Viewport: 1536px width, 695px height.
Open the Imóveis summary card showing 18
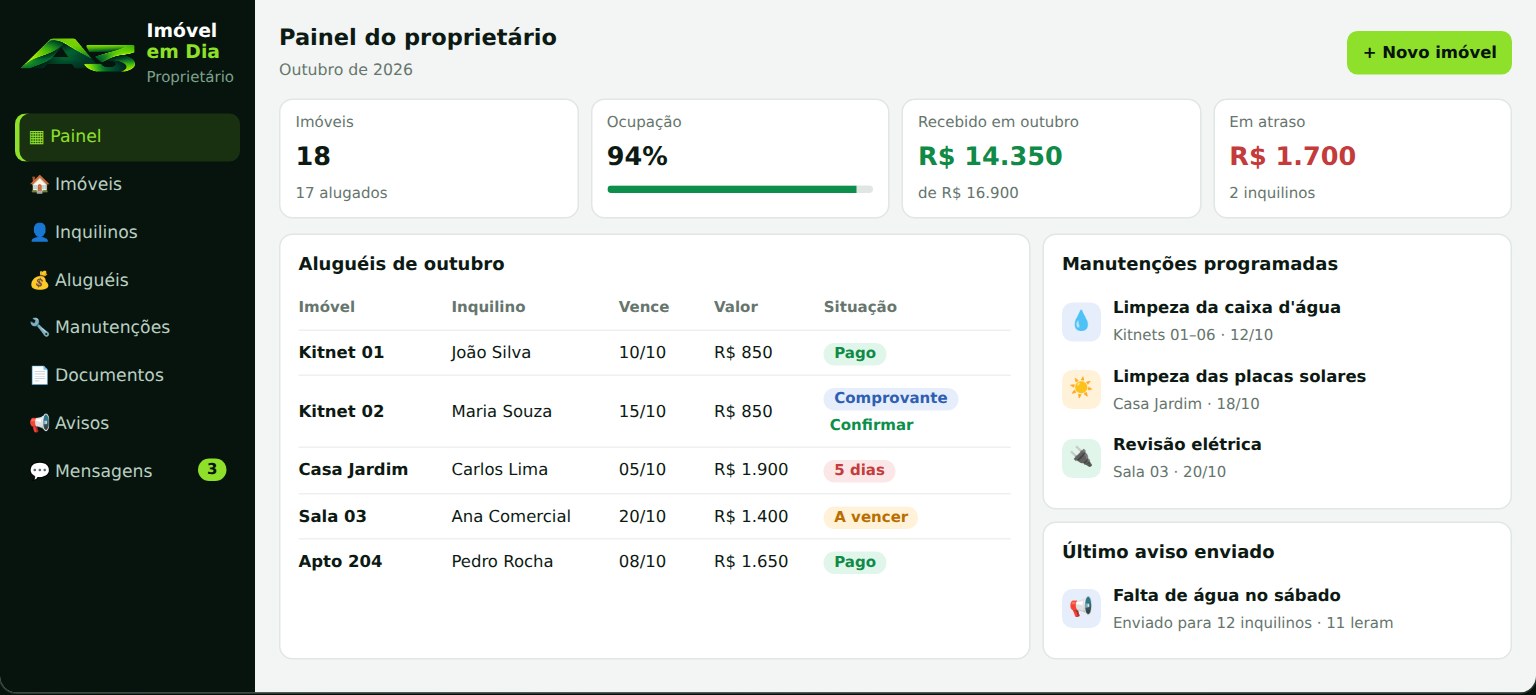pos(429,158)
